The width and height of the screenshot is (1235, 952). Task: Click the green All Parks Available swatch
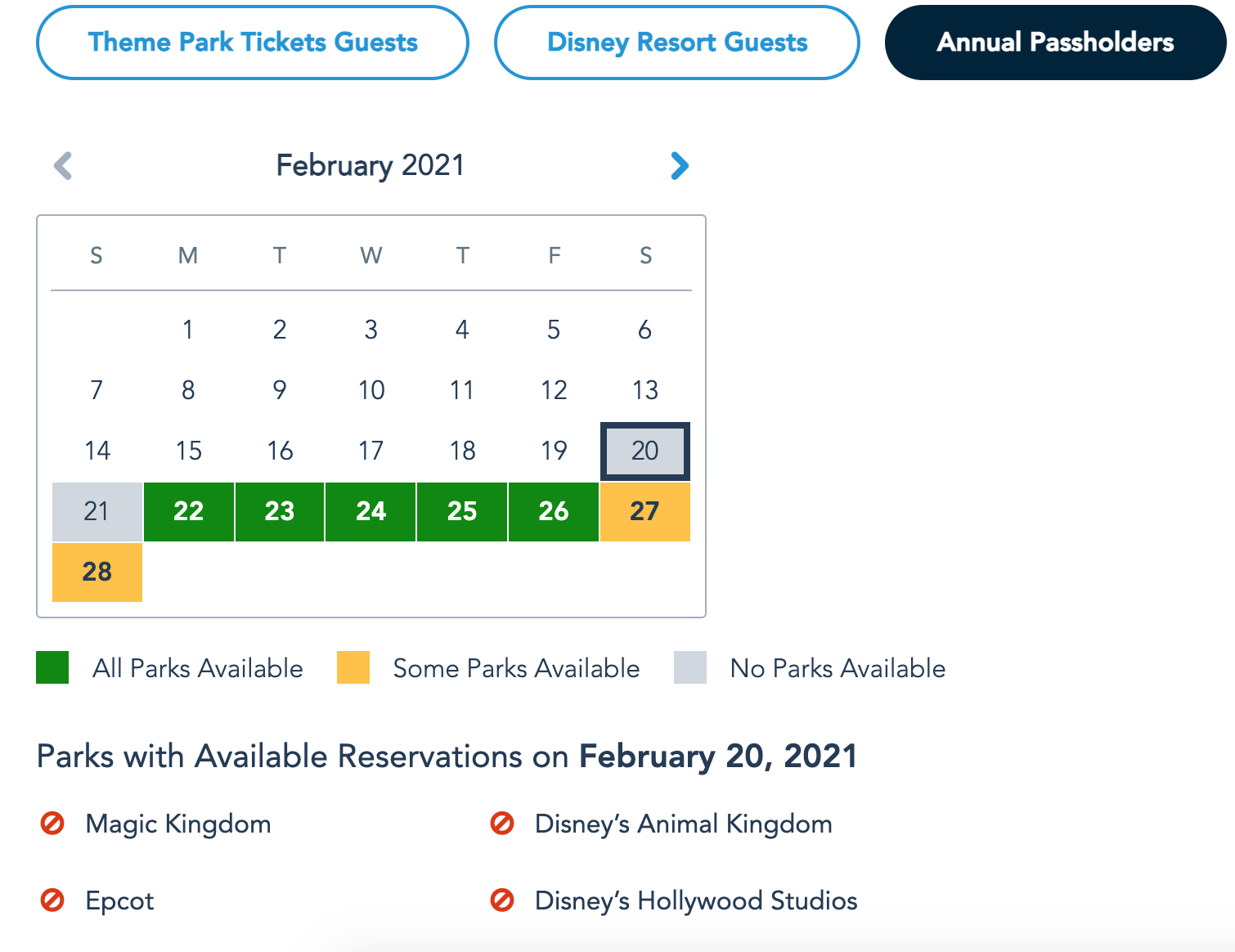(x=52, y=667)
